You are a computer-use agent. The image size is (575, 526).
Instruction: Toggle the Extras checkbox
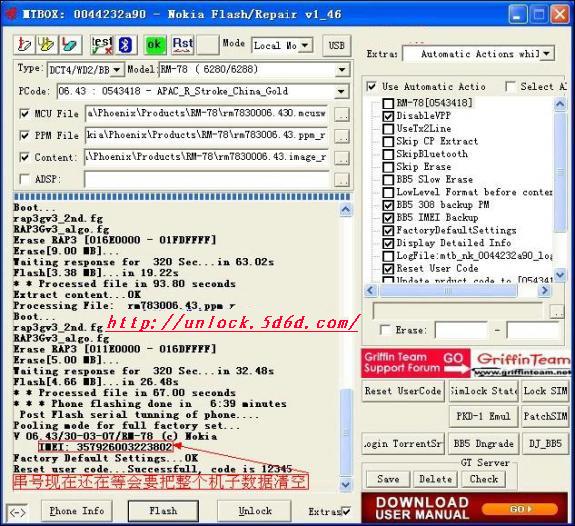(346, 511)
